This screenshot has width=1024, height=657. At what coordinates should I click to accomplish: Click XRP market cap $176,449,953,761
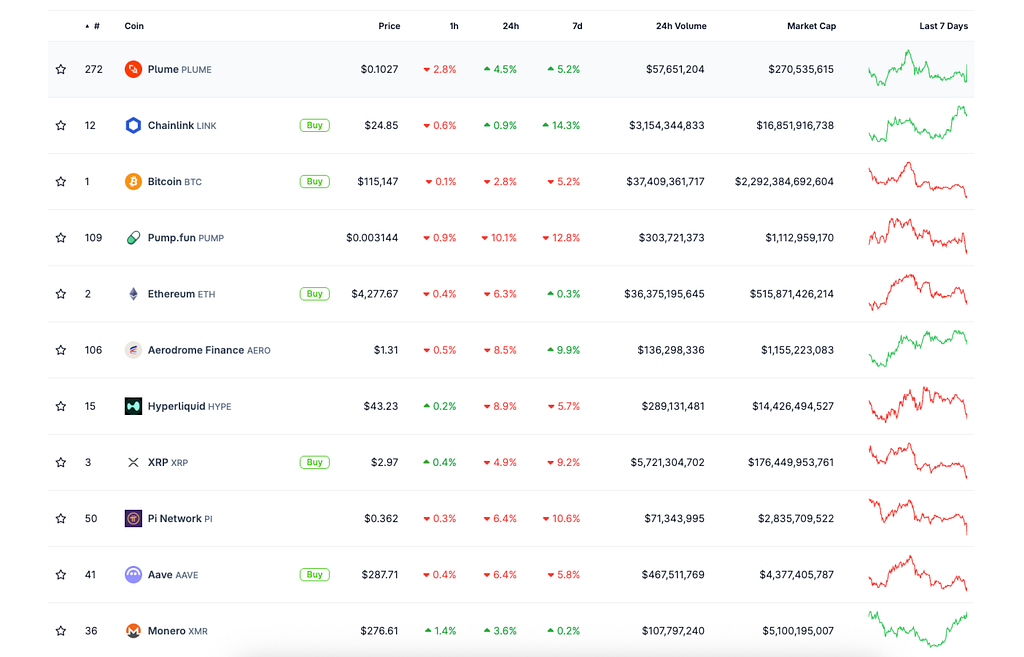(791, 462)
